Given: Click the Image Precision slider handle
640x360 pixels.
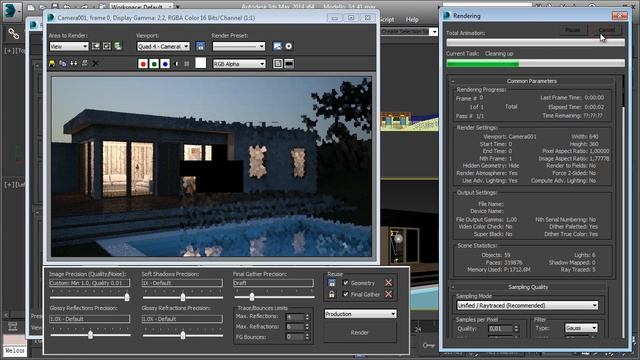Looking at the screenshot, I should [x=127, y=297].
